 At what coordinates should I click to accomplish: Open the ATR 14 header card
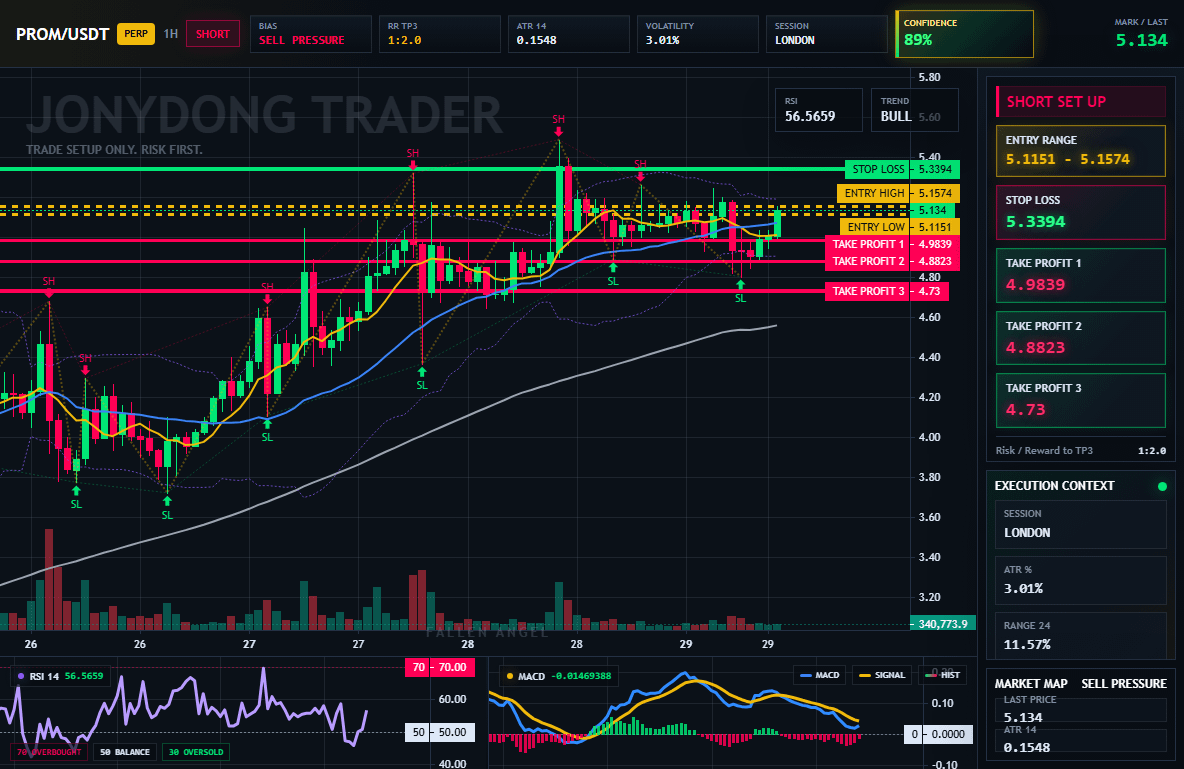tap(569, 34)
